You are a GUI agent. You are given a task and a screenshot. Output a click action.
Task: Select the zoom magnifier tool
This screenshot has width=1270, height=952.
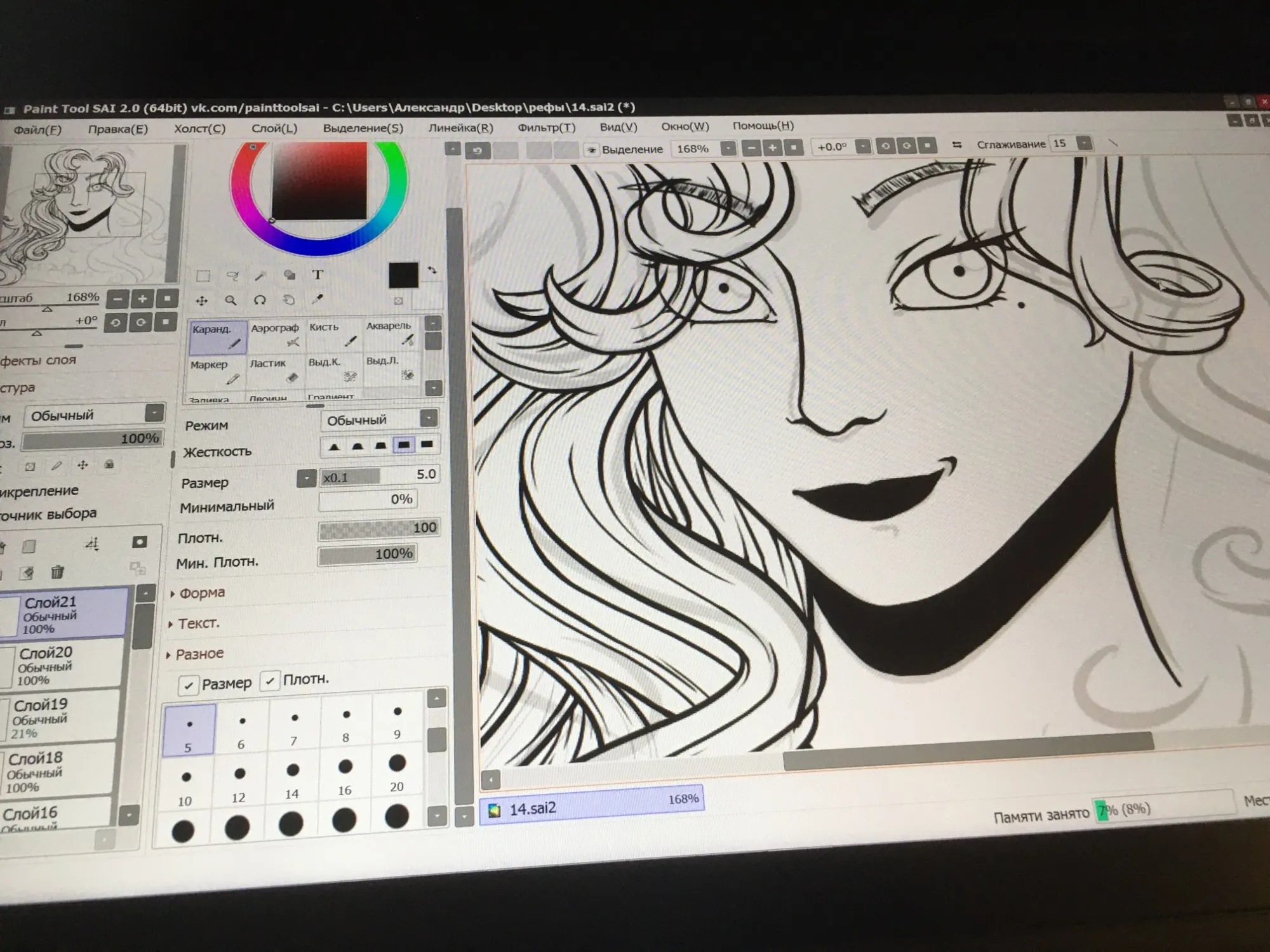click(x=231, y=300)
